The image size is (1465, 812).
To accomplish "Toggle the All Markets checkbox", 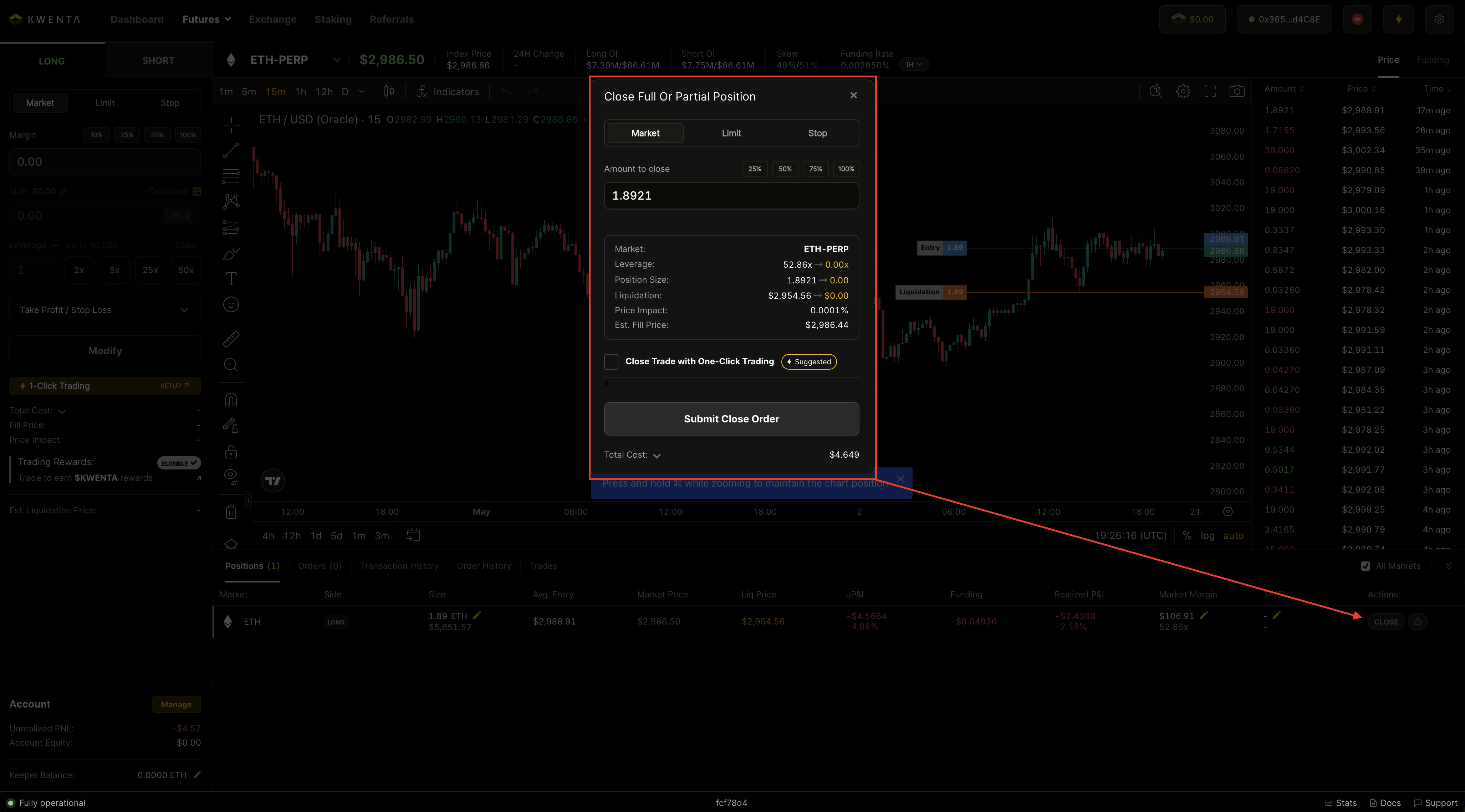I will [x=1366, y=566].
